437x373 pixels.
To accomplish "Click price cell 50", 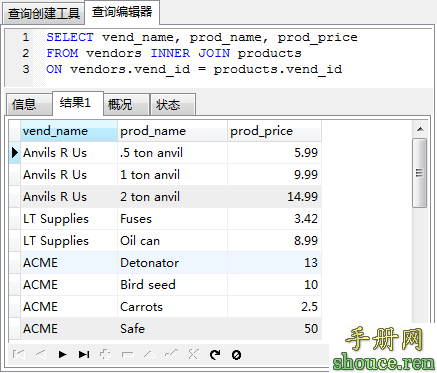I will coord(274,329).
